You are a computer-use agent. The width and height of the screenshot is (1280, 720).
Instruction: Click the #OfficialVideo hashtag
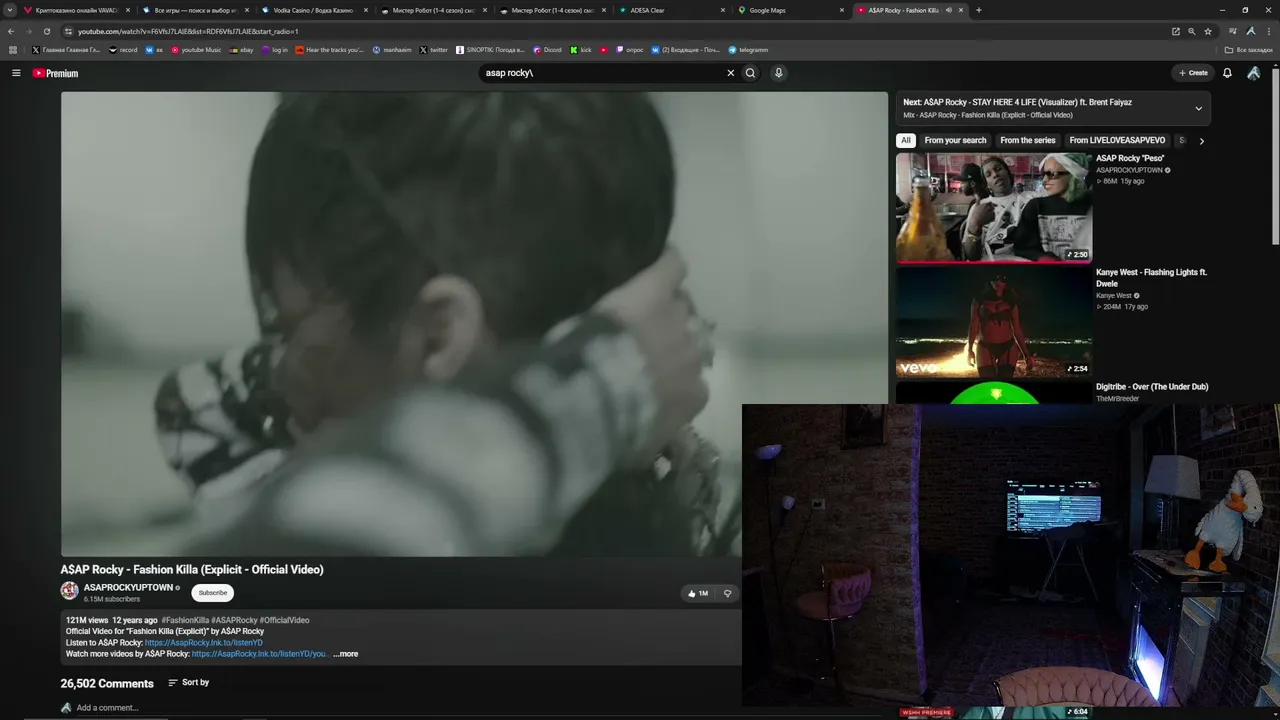[x=285, y=620]
